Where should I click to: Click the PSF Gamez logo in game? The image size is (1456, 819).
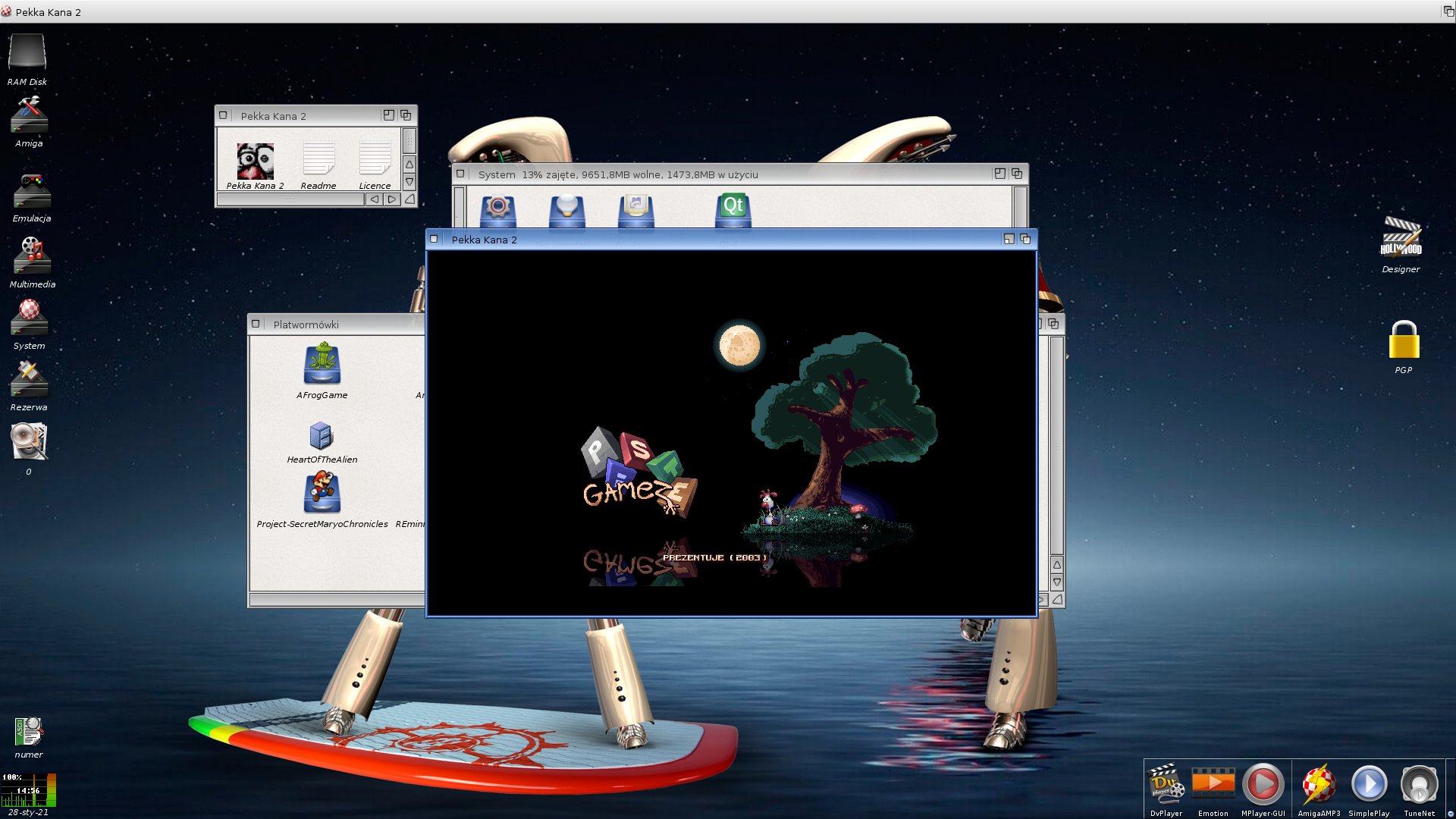click(x=639, y=472)
